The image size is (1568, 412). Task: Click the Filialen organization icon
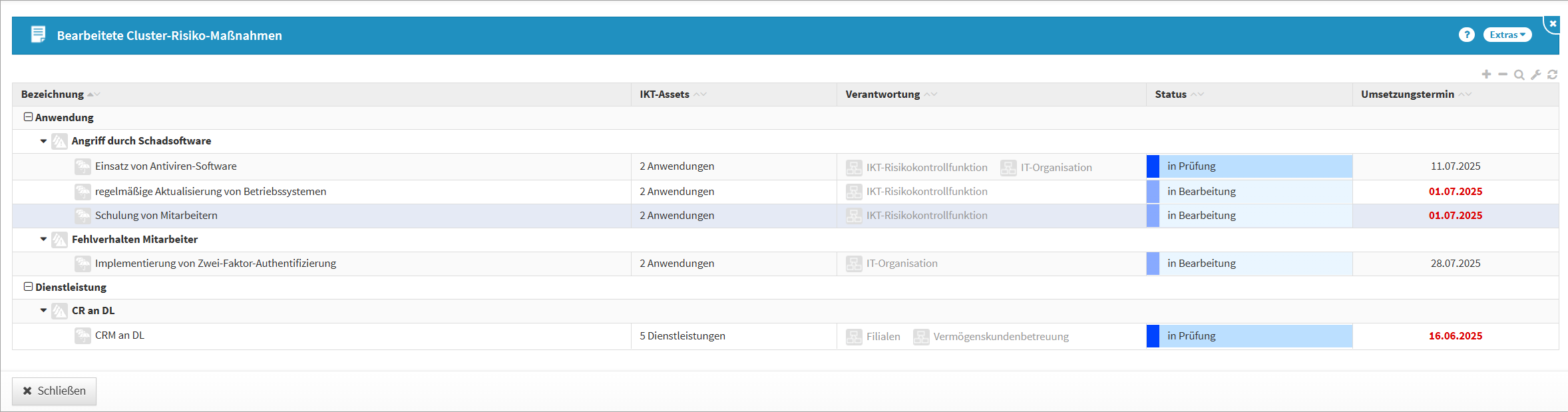click(x=854, y=337)
